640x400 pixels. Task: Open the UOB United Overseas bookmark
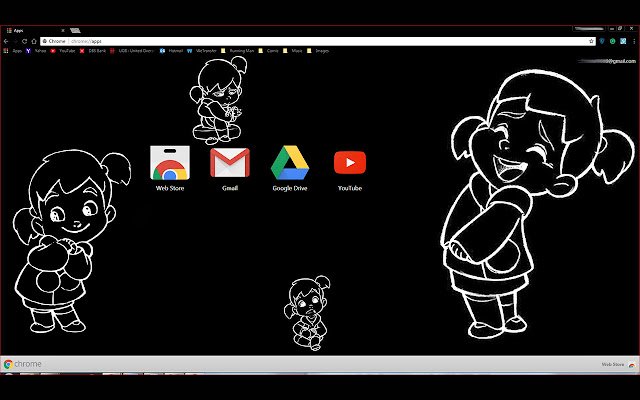132,51
